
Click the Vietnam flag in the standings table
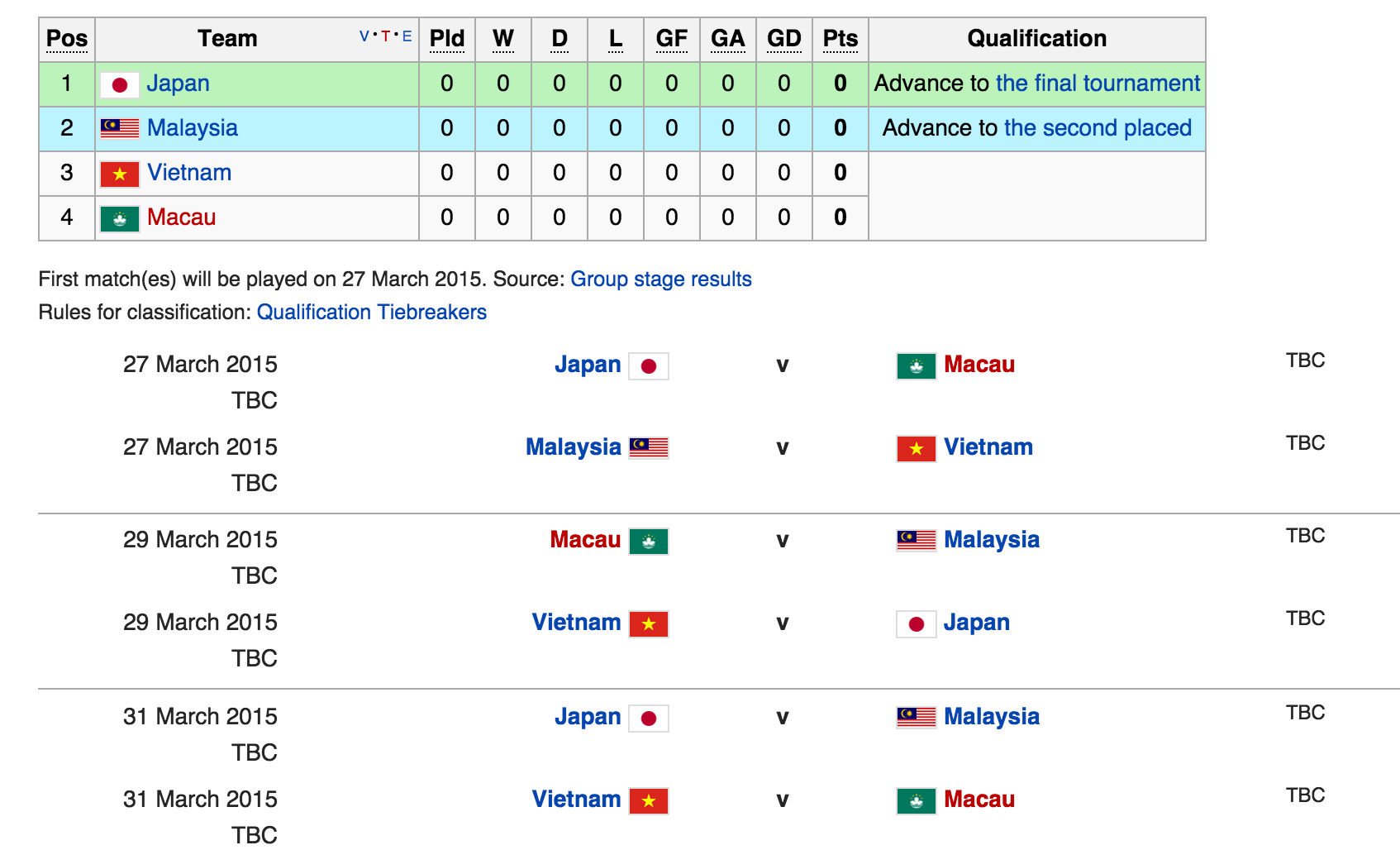coord(120,174)
